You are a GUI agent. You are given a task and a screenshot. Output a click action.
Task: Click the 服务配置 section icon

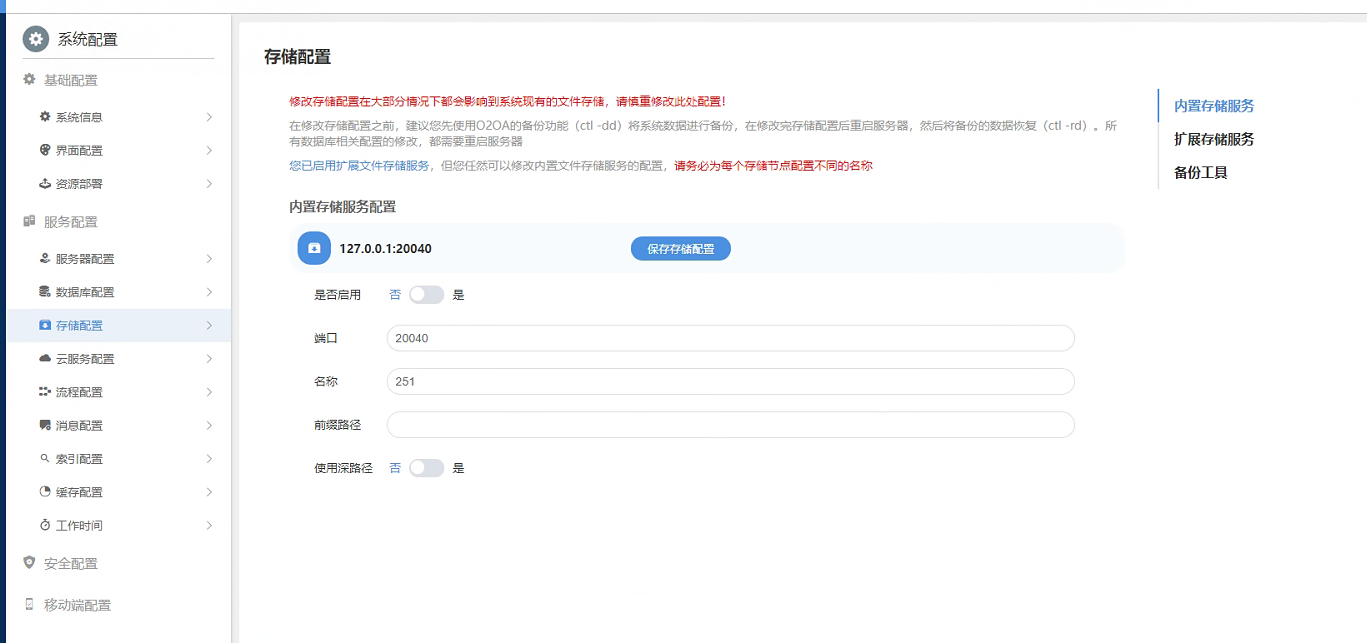29,221
